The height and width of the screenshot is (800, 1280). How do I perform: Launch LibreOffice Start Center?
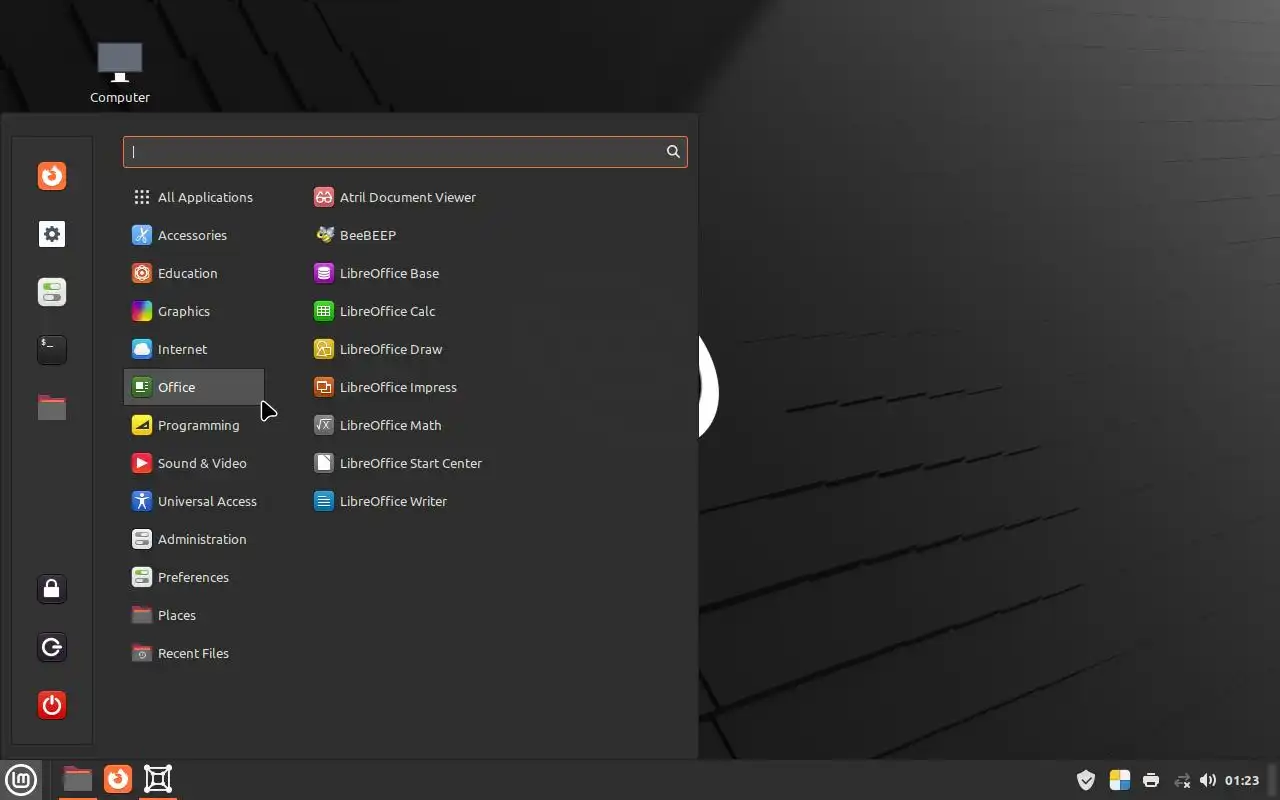(x=398, y=463)
